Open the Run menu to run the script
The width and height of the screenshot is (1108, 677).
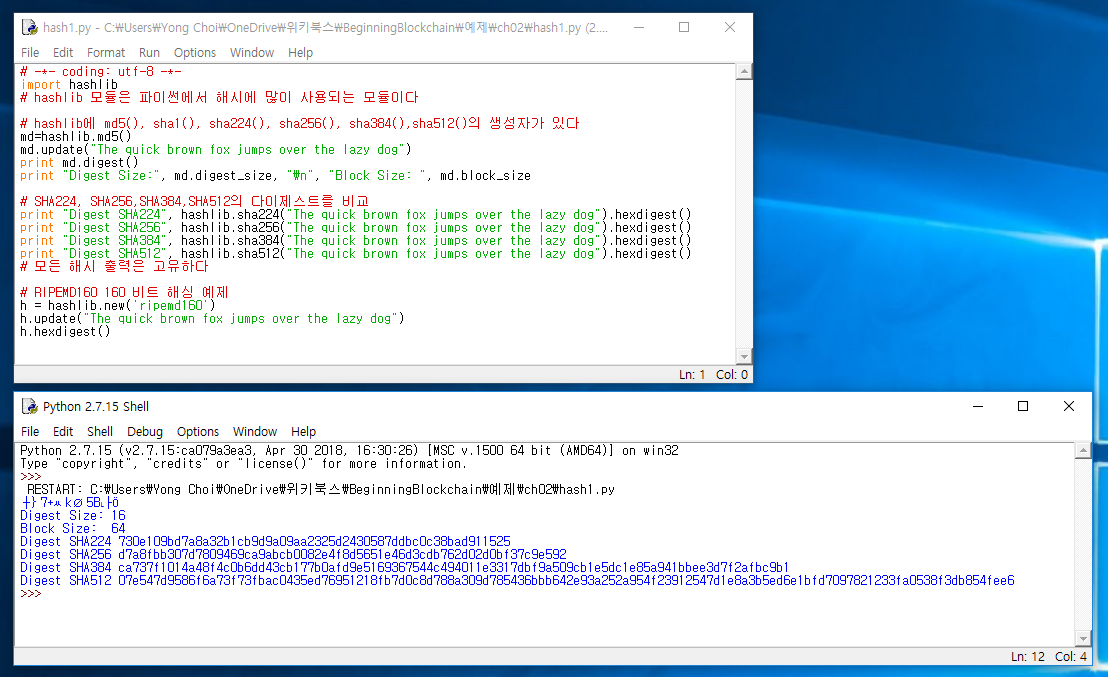point(150,52)
